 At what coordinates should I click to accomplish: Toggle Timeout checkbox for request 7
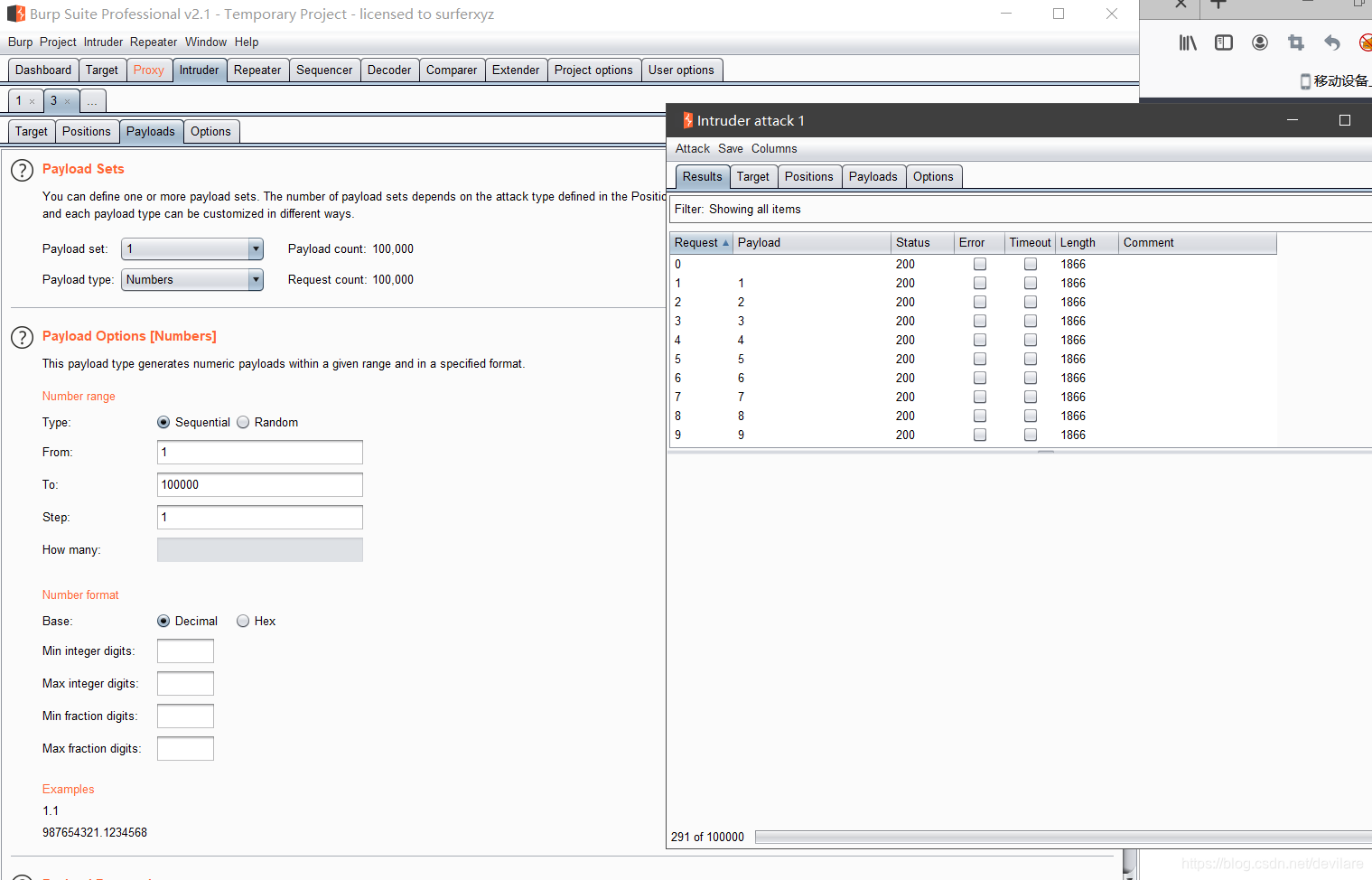[x=1031, y=398]
